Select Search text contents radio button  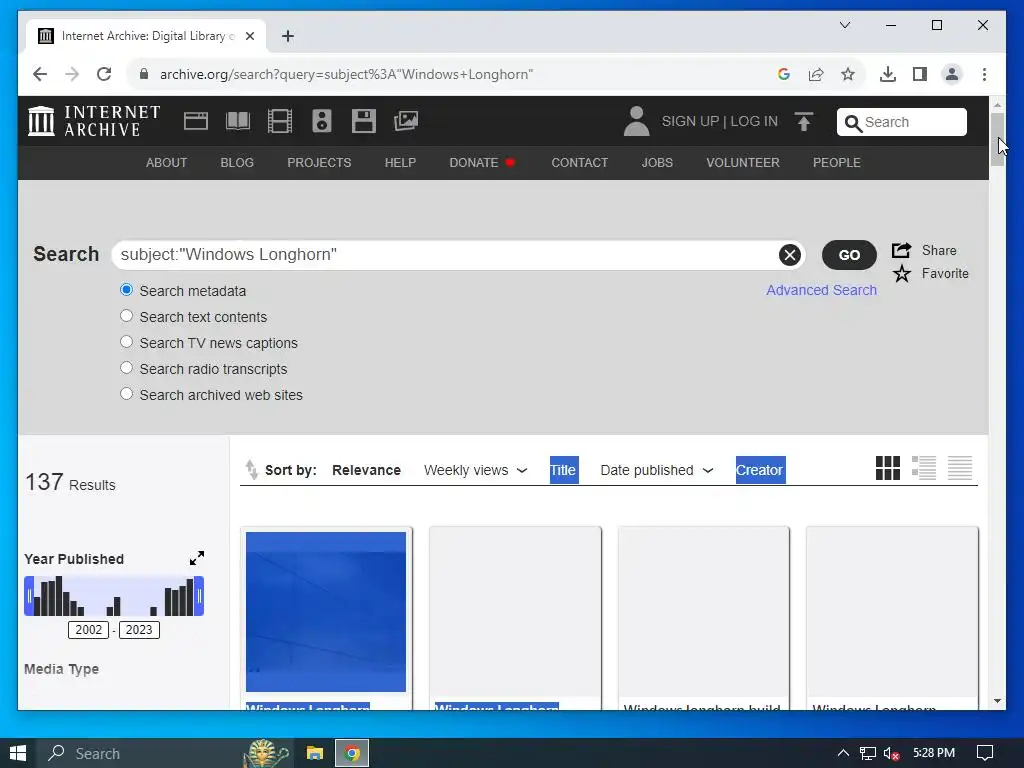click(x=127, y=316)
